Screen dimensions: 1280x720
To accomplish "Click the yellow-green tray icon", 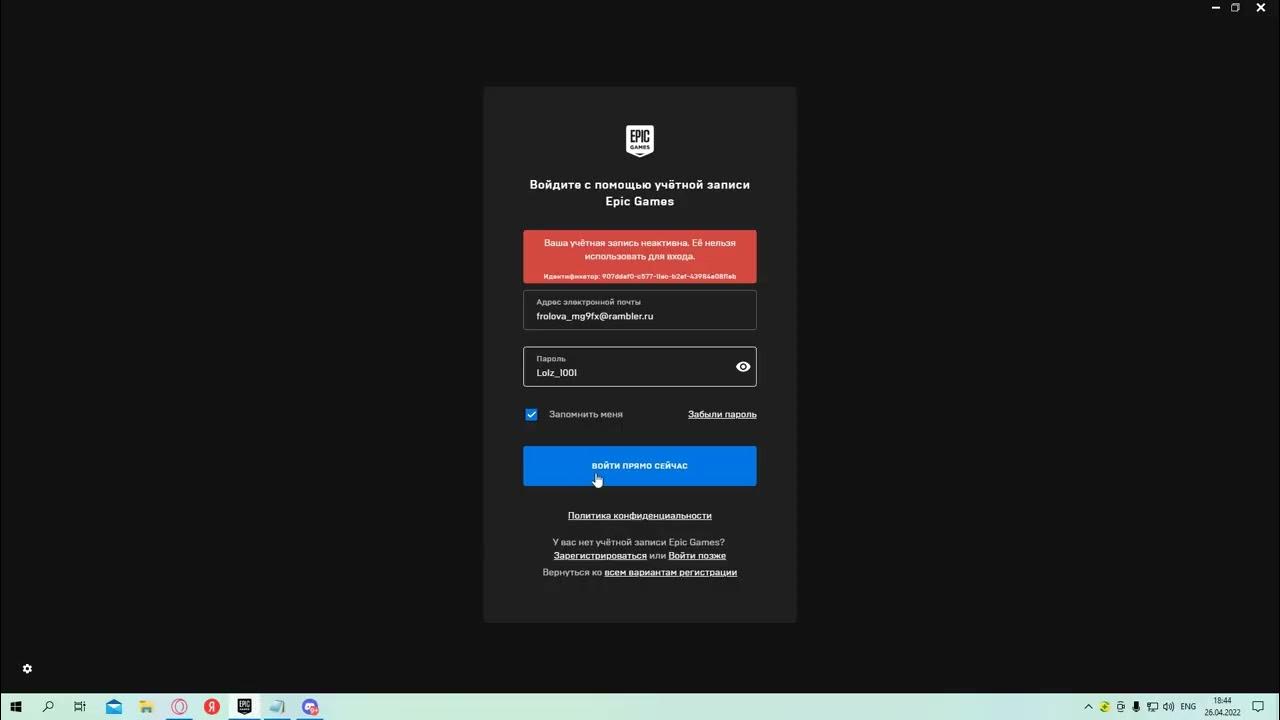I will pos(1106,707).
